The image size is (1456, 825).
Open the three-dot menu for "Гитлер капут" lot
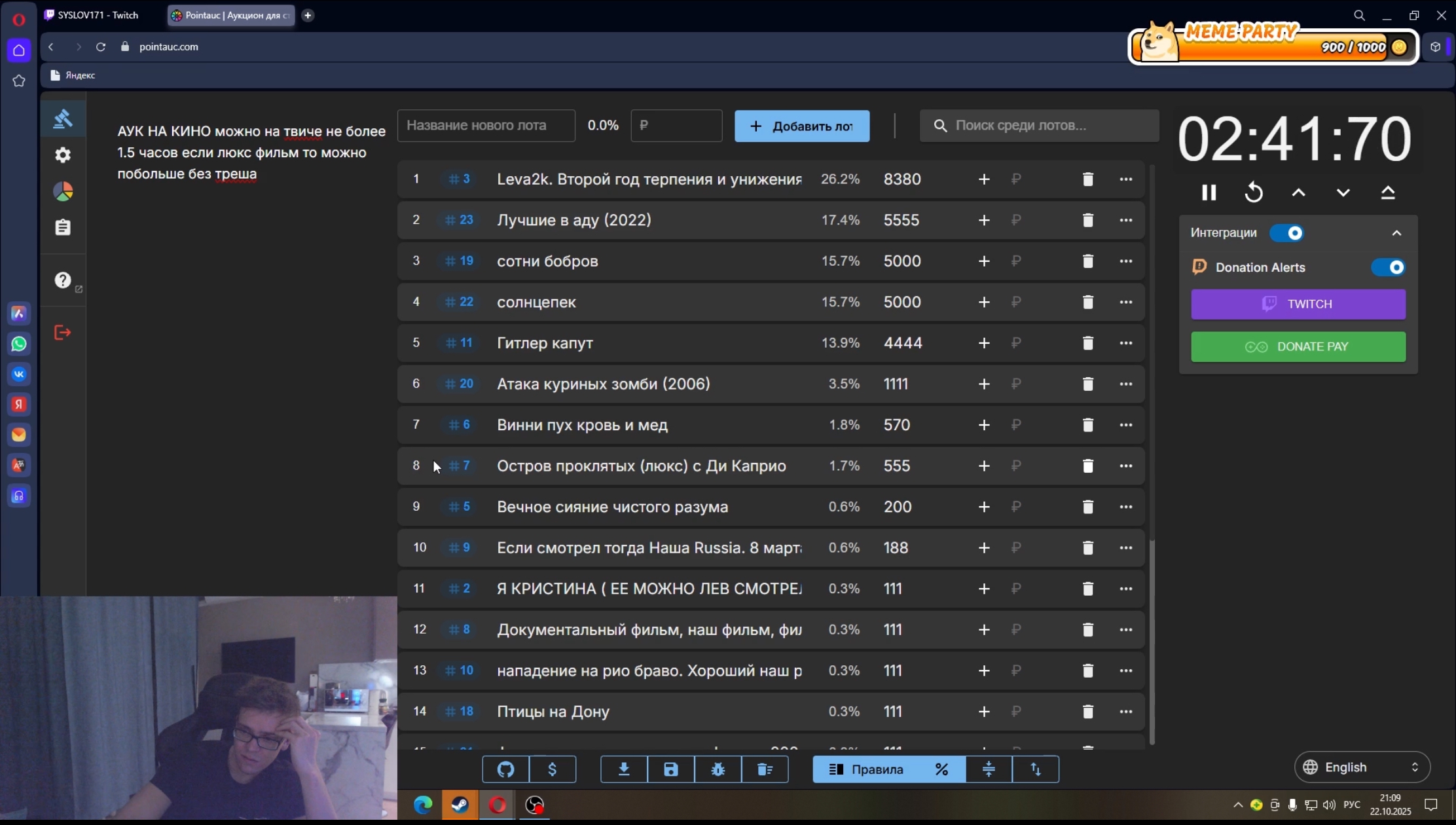pos(1125,343)
